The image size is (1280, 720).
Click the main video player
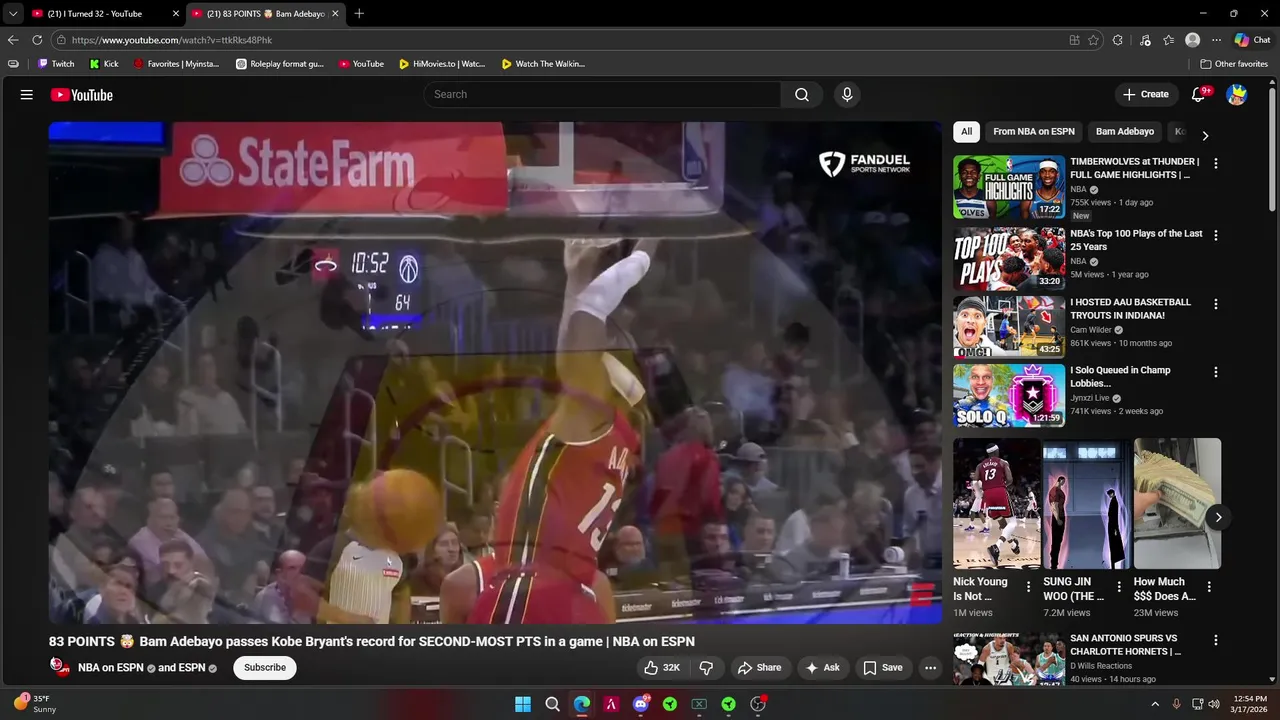(495, 373)
